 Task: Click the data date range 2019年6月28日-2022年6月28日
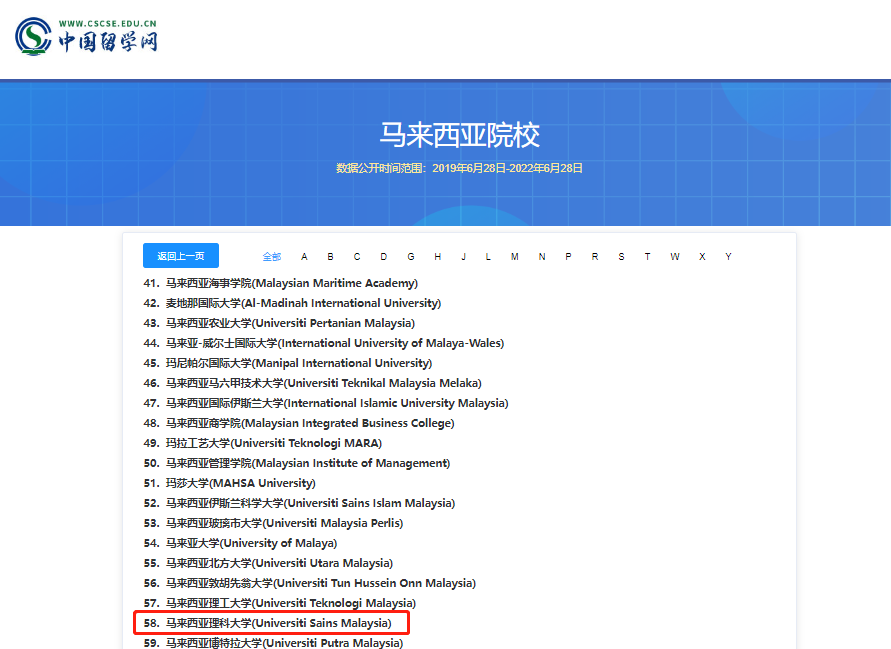point(507,168)
